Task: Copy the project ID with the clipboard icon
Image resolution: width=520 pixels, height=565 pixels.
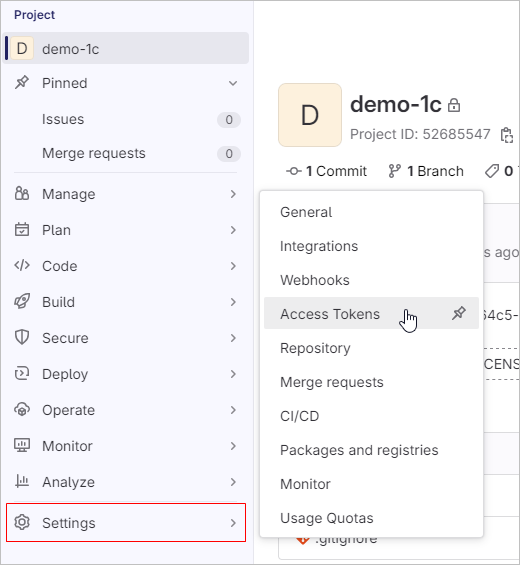Action: pyautogui.click(x=507, y=135)
